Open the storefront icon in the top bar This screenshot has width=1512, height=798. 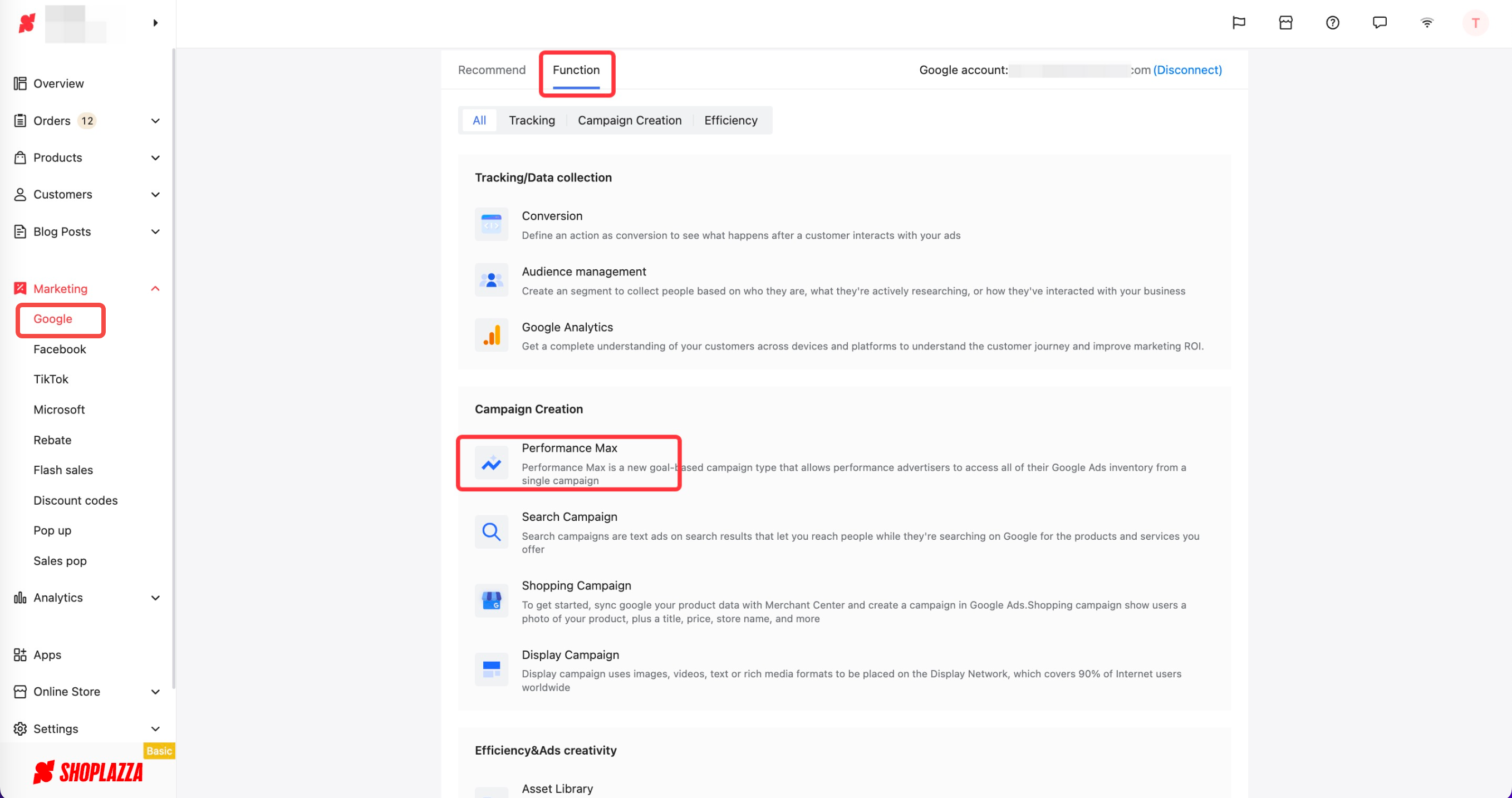point(1285,23)
